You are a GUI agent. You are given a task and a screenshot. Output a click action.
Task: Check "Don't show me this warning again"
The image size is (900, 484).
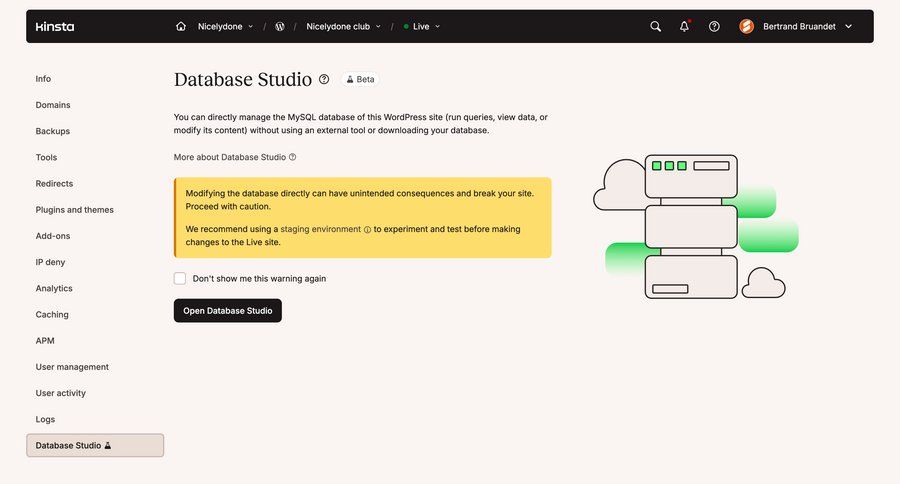coord(180,279)
